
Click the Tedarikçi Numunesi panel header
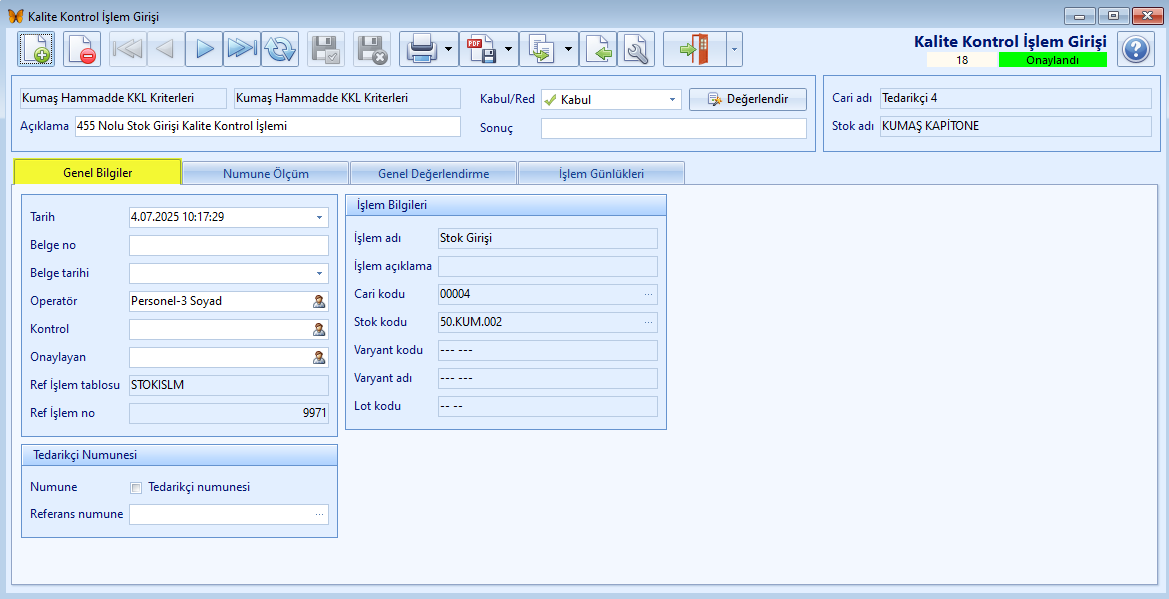(180, 455)
